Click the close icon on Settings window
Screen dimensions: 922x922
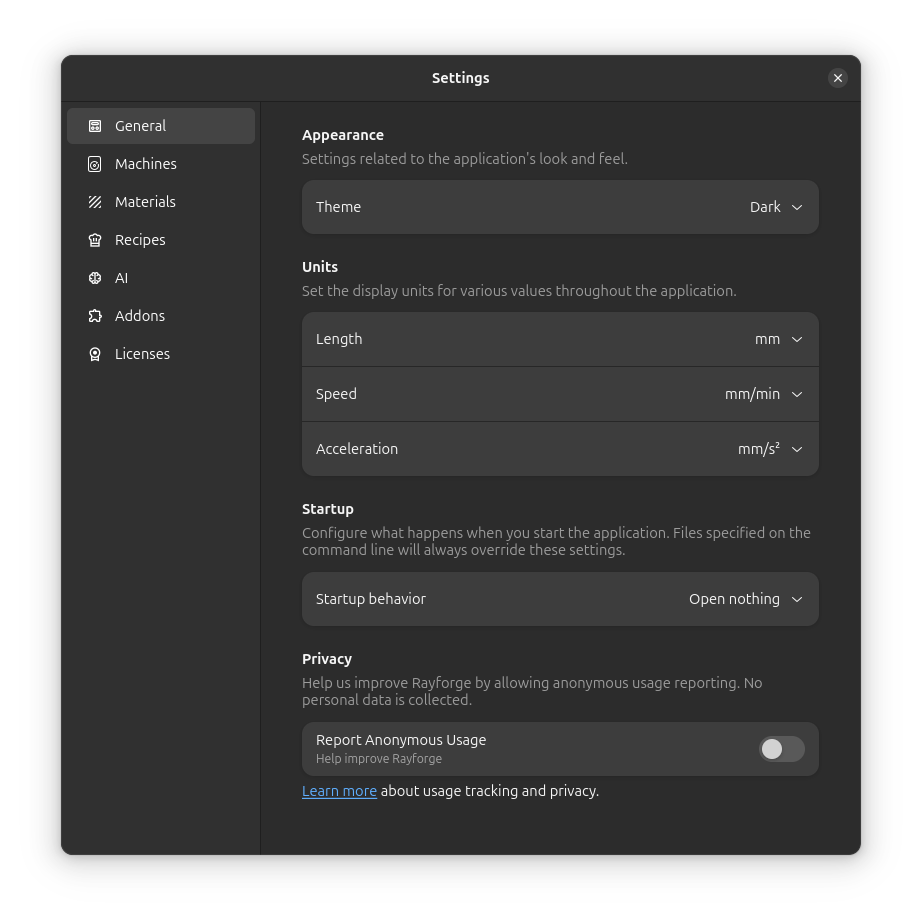[838, 77]
